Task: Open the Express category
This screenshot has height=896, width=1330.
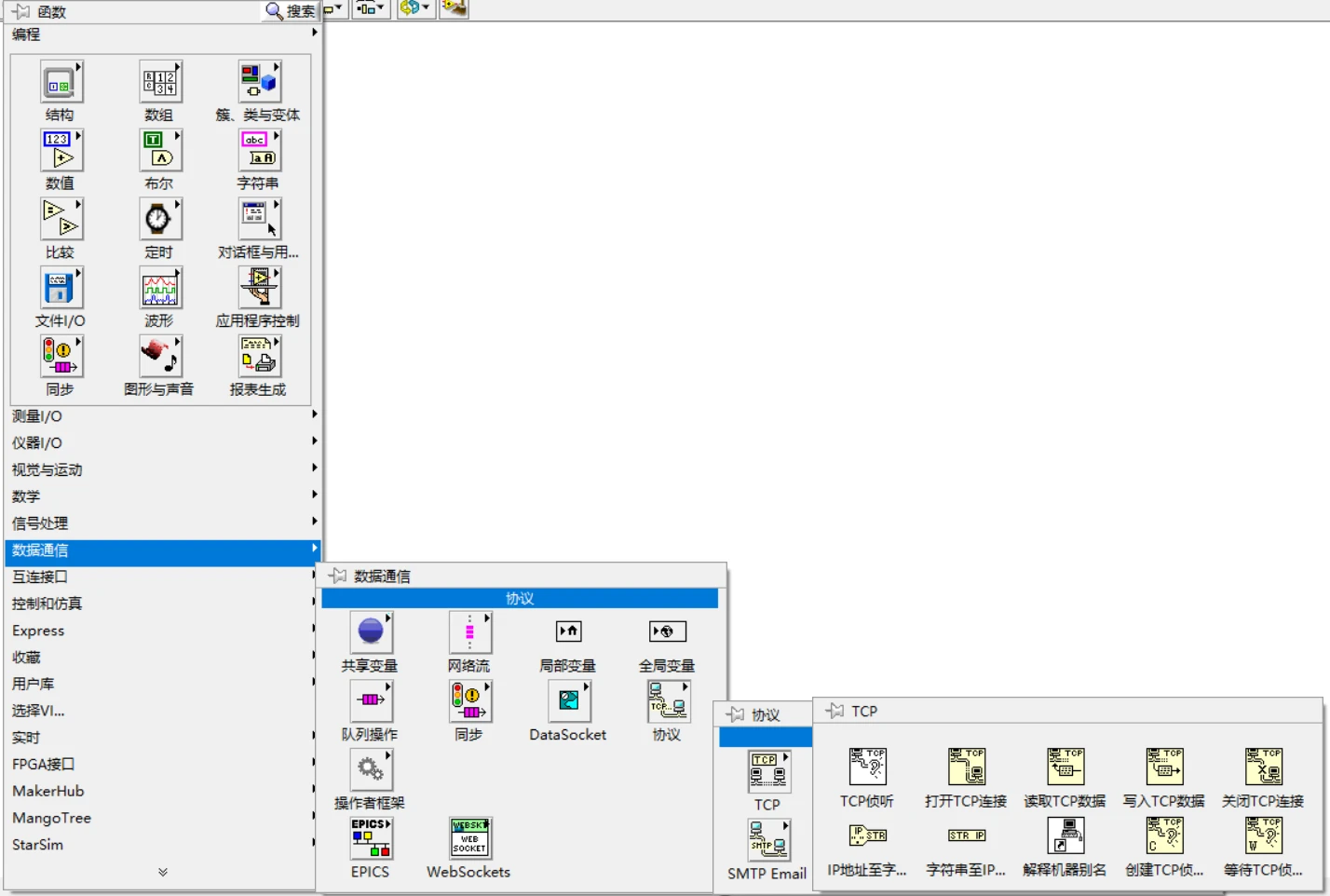Action: pos(162,631)
